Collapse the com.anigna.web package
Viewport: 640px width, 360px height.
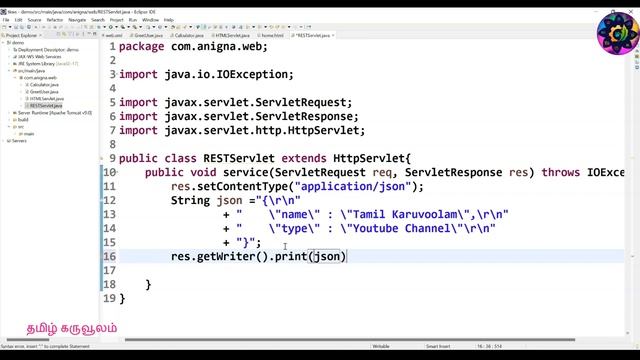16,78
